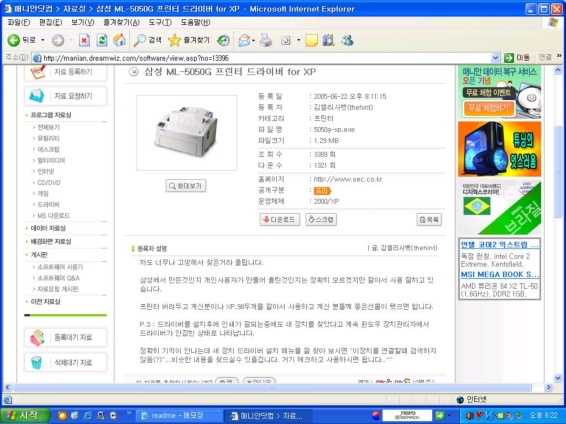Open the 보기(V) menu

(x=82, y=22)
